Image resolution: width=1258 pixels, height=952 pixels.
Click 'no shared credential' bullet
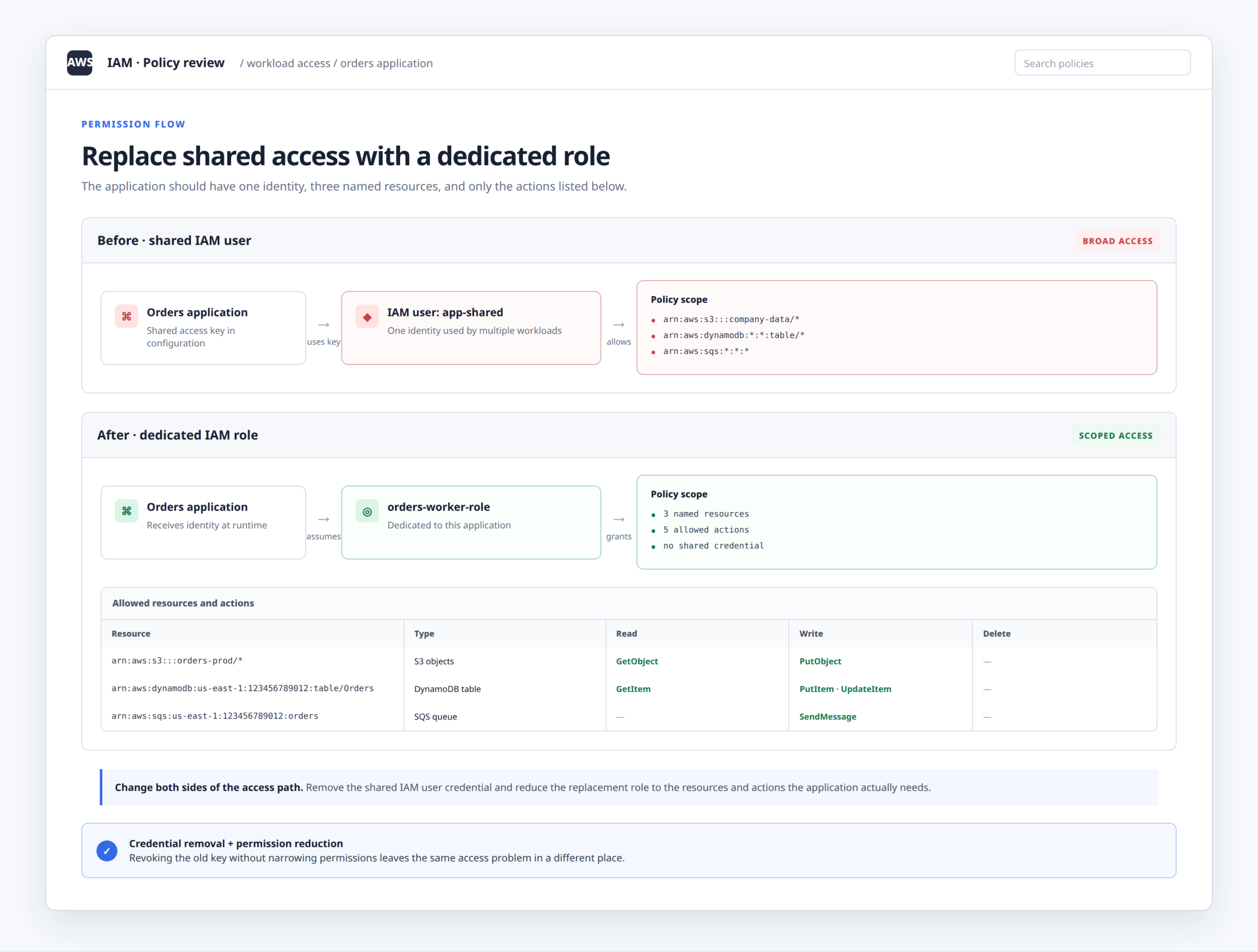[x=713, y=546]
